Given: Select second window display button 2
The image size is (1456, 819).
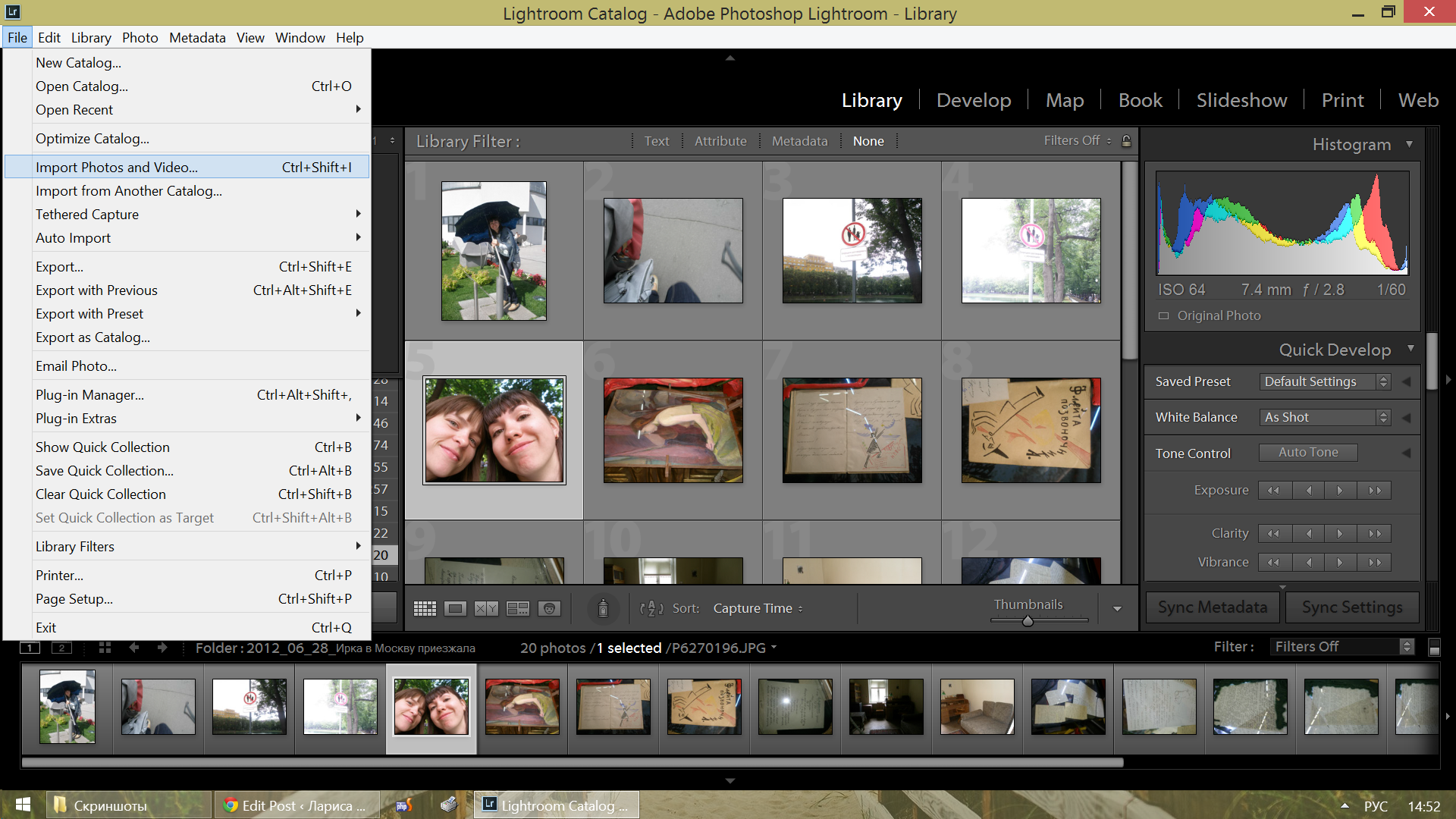Looking at the screenshot, I should click(61, 648).
